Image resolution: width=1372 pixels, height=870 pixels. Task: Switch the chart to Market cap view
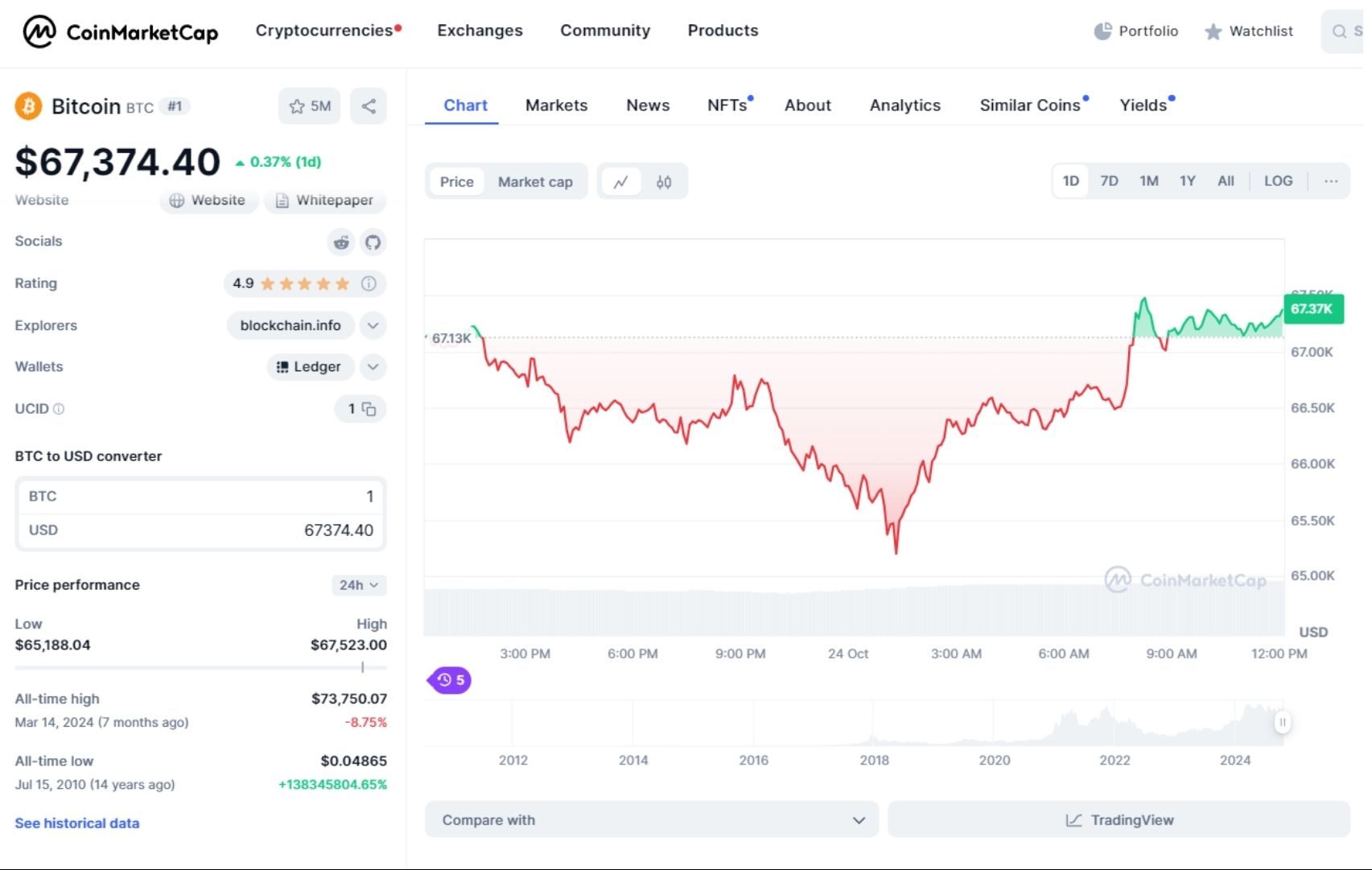tap(535, 181)
